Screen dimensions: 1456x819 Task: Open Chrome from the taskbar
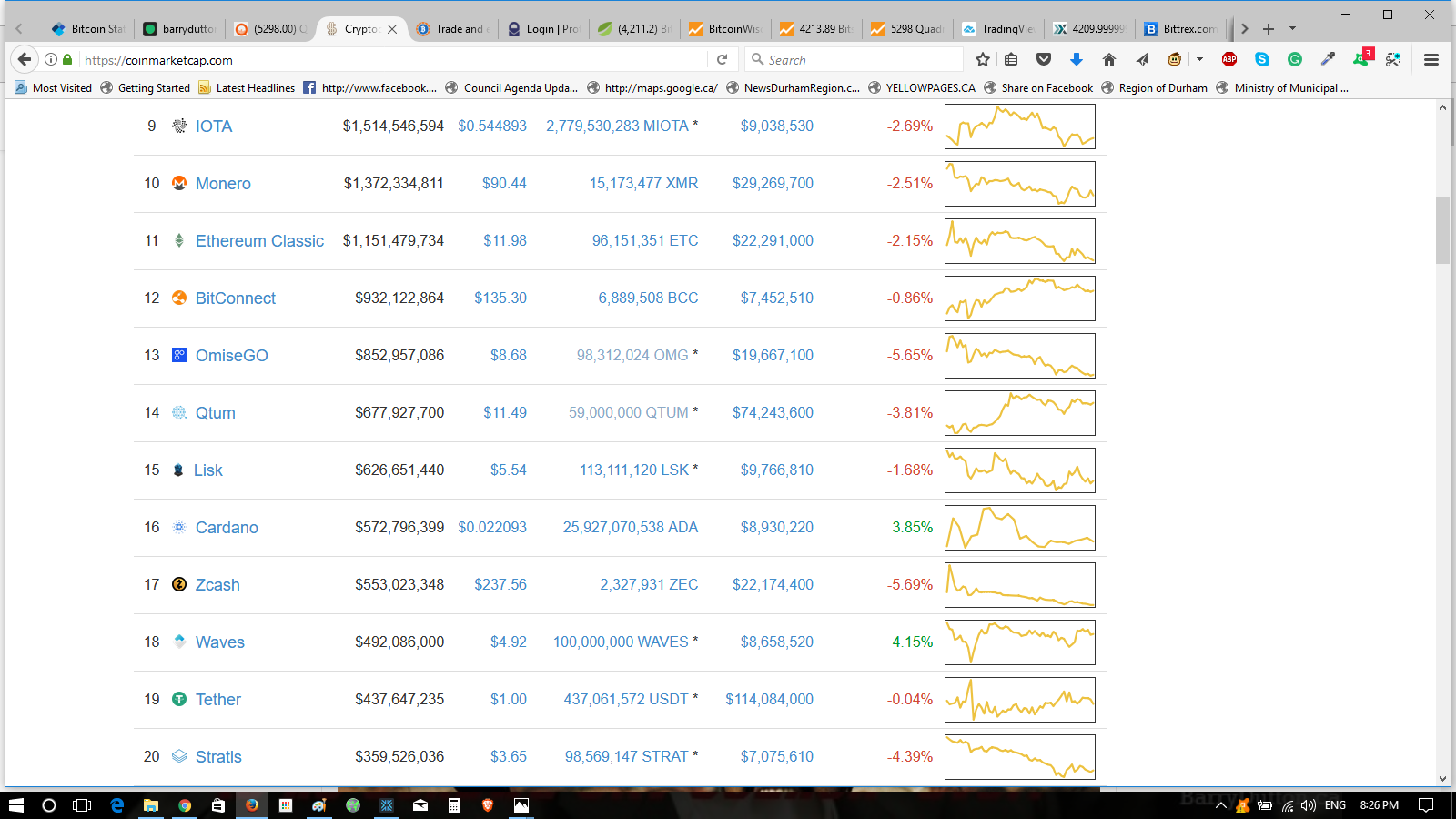tap(185, 805)
